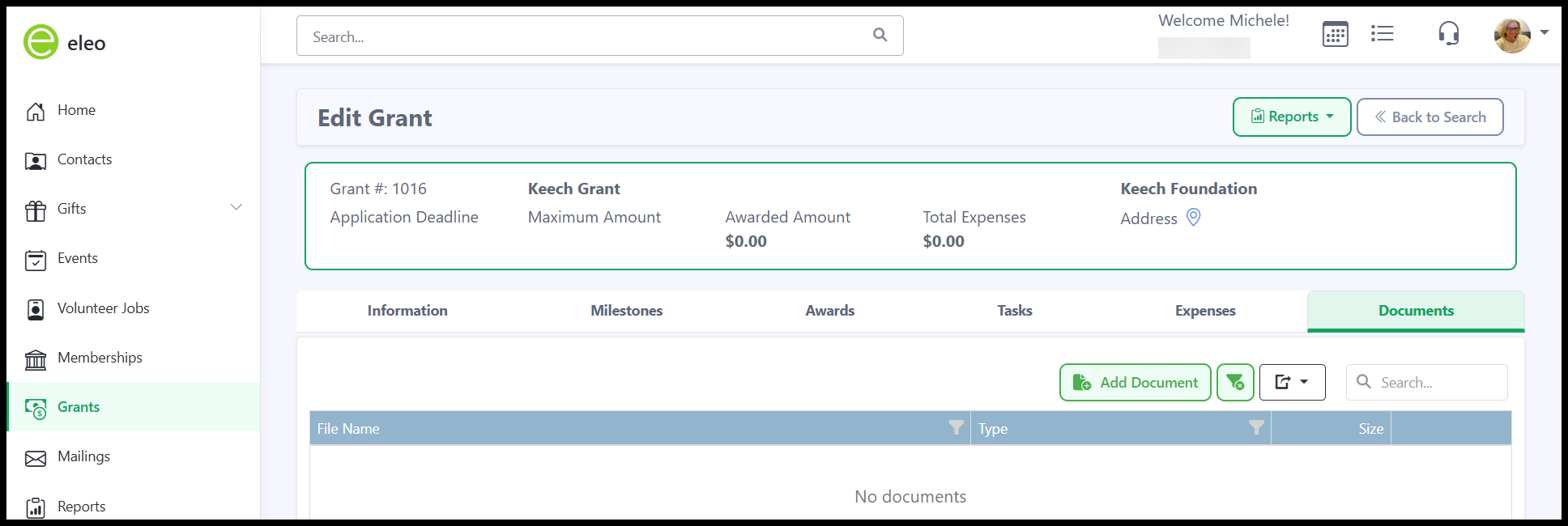
Task: Click the documents Search field
Action: click(1427, 382)
